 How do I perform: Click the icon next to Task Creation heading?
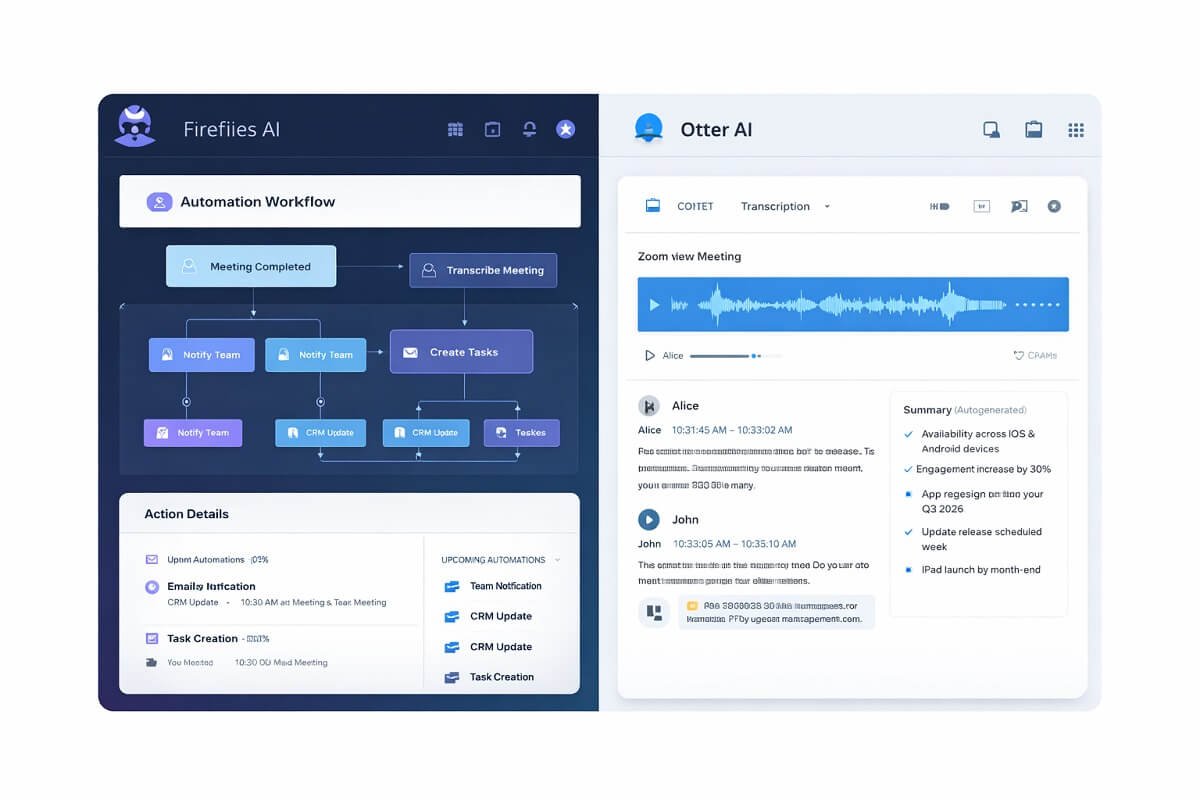click(152, 638)
